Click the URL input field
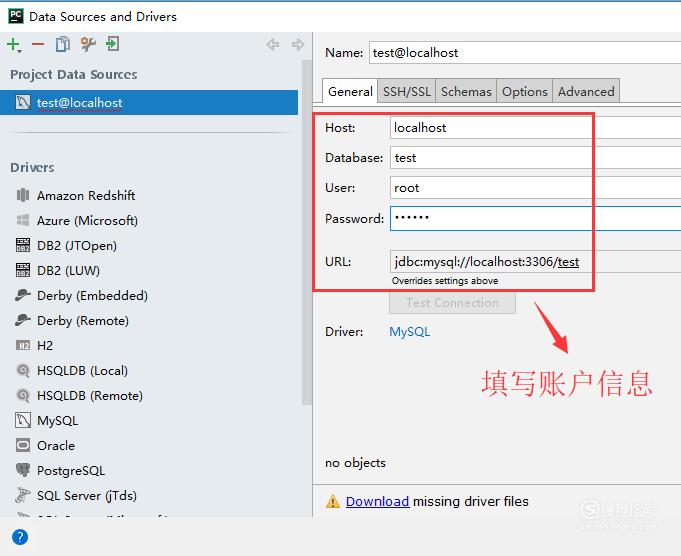Image resolution: width=681 pixels, height=556 pixels. (x=535, y=261)
